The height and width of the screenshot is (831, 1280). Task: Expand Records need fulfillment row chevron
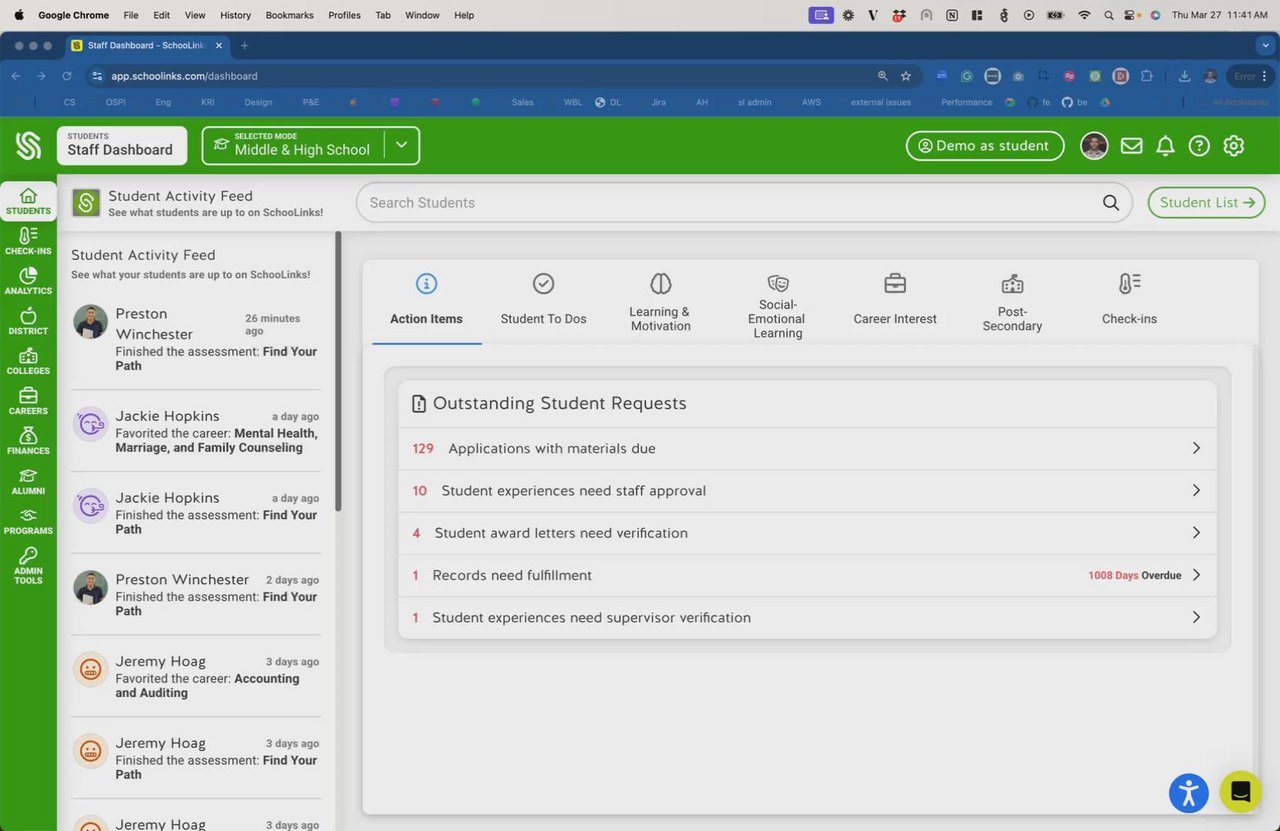(x=1196, y=575)
